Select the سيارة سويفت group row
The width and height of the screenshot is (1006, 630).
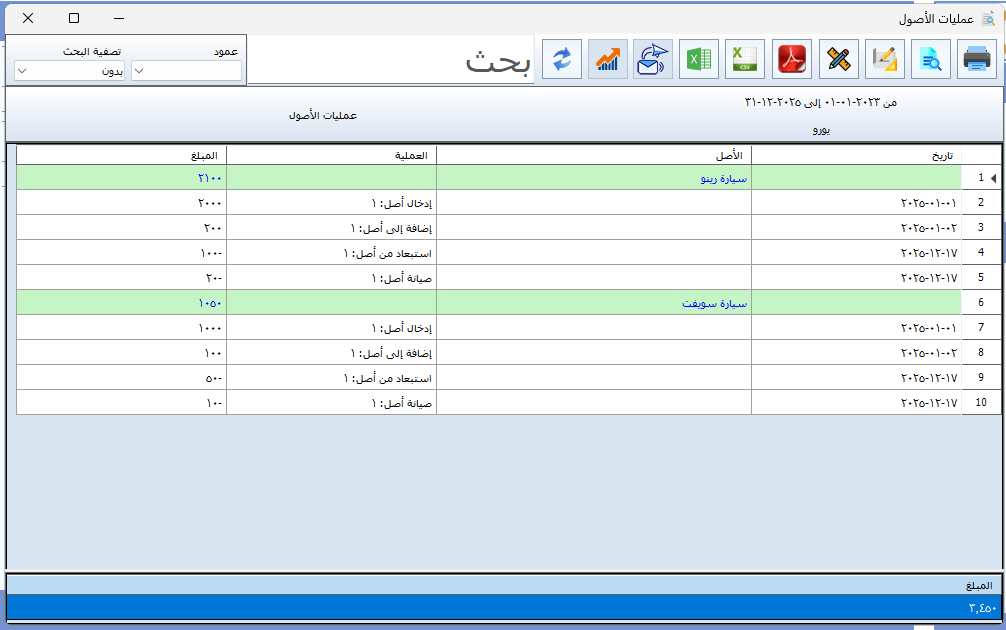pyautogui.click(x=593, y=303)
